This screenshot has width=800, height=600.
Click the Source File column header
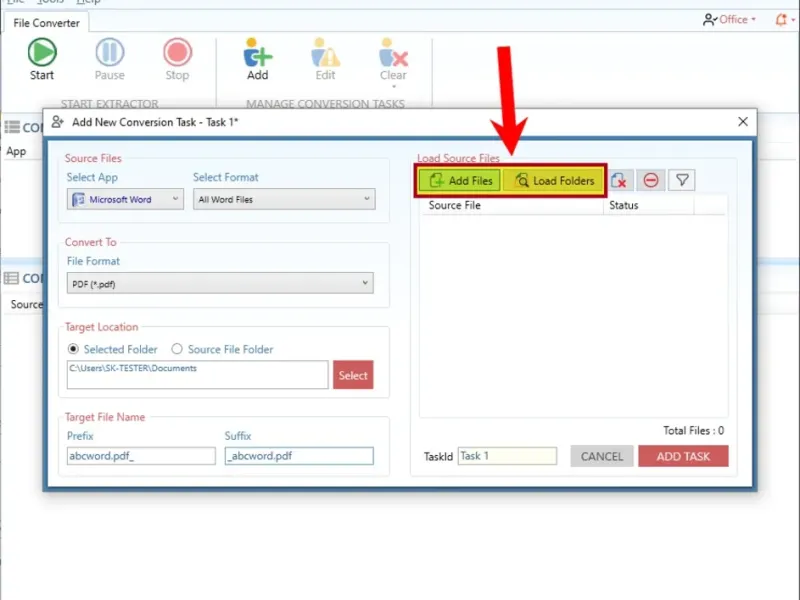tap(455, 205)
